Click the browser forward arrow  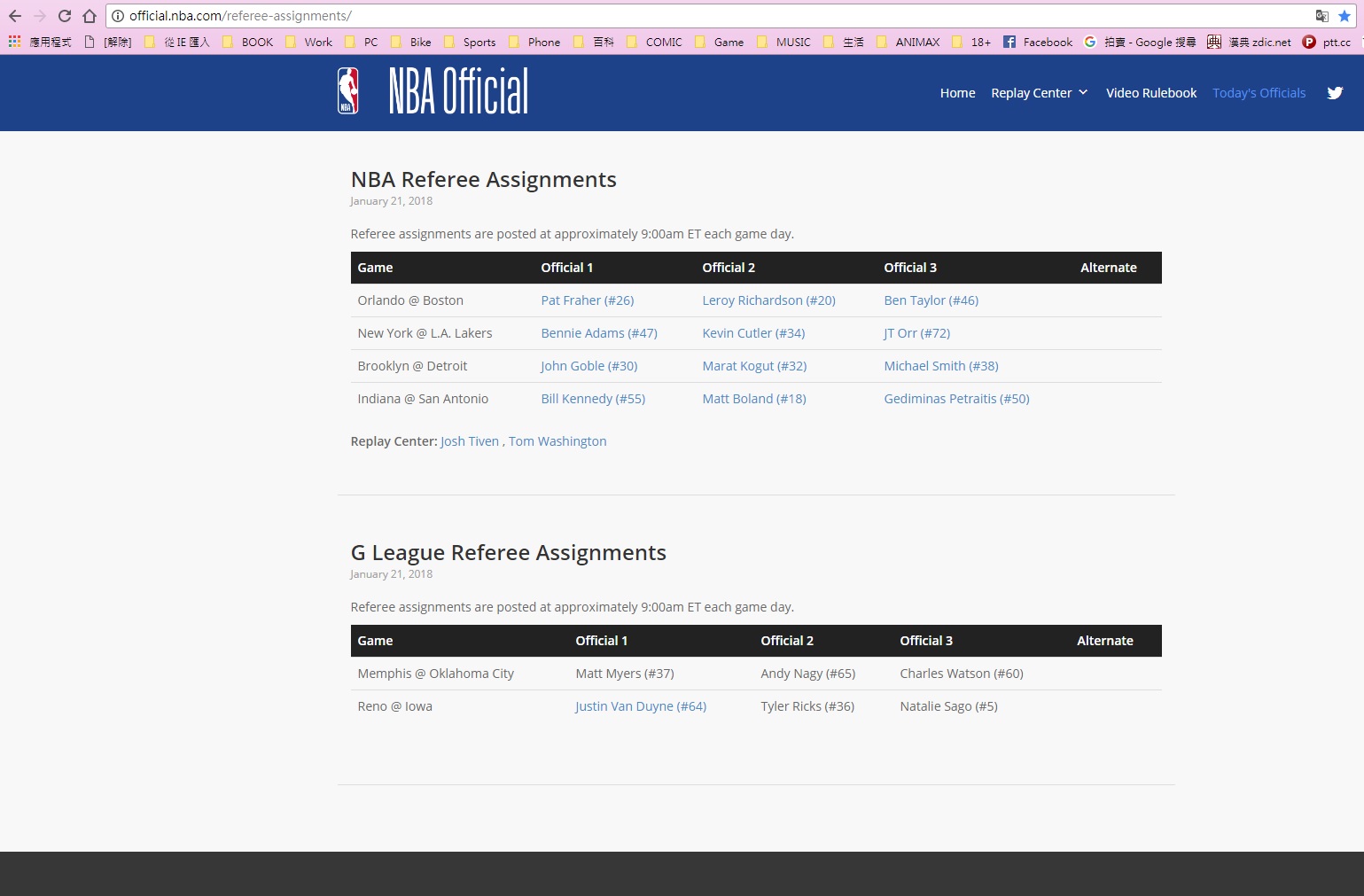pyautogui.click(x=40, y=16)
